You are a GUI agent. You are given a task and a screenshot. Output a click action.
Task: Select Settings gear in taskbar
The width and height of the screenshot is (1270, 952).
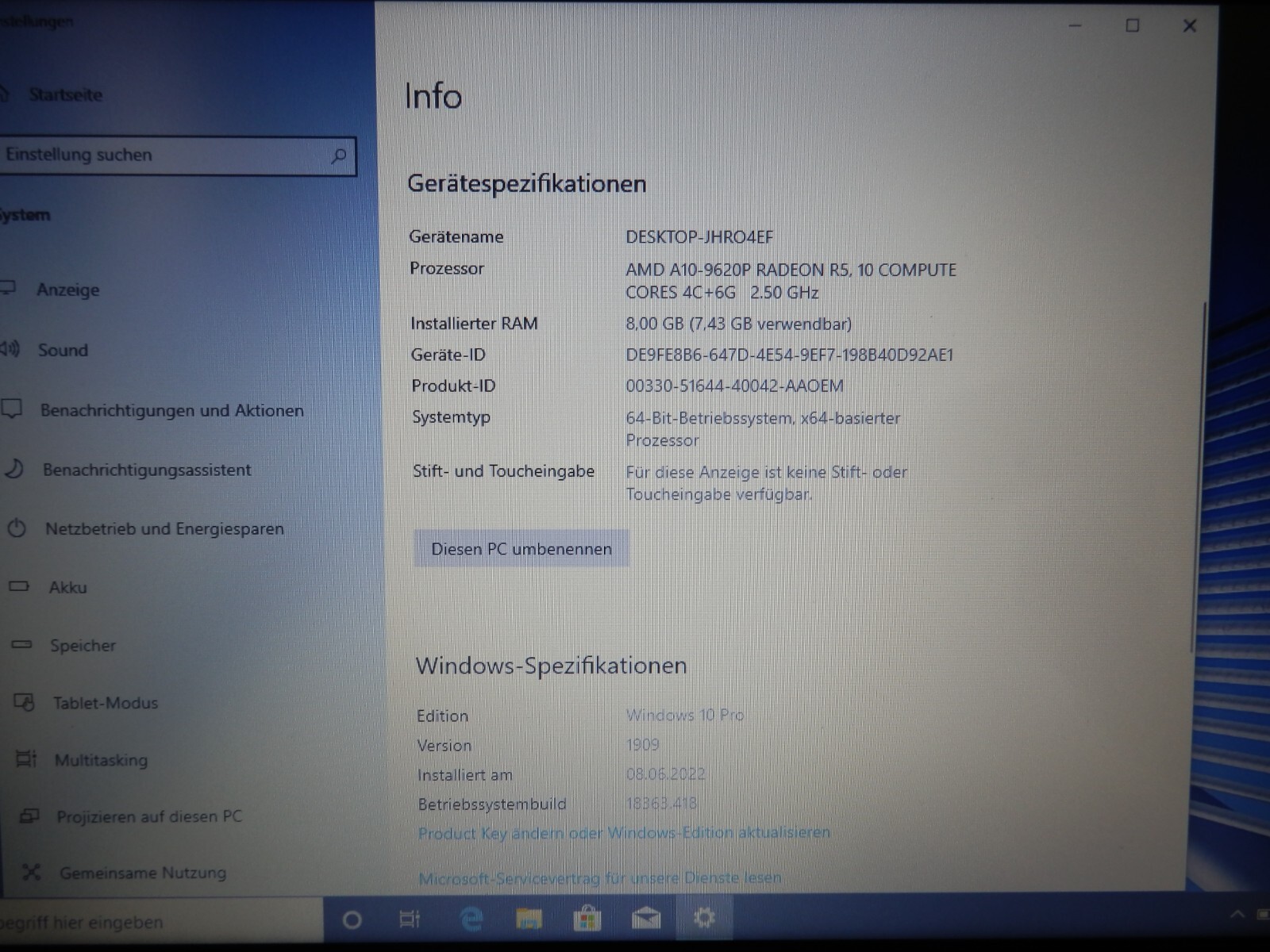(704, 918)
